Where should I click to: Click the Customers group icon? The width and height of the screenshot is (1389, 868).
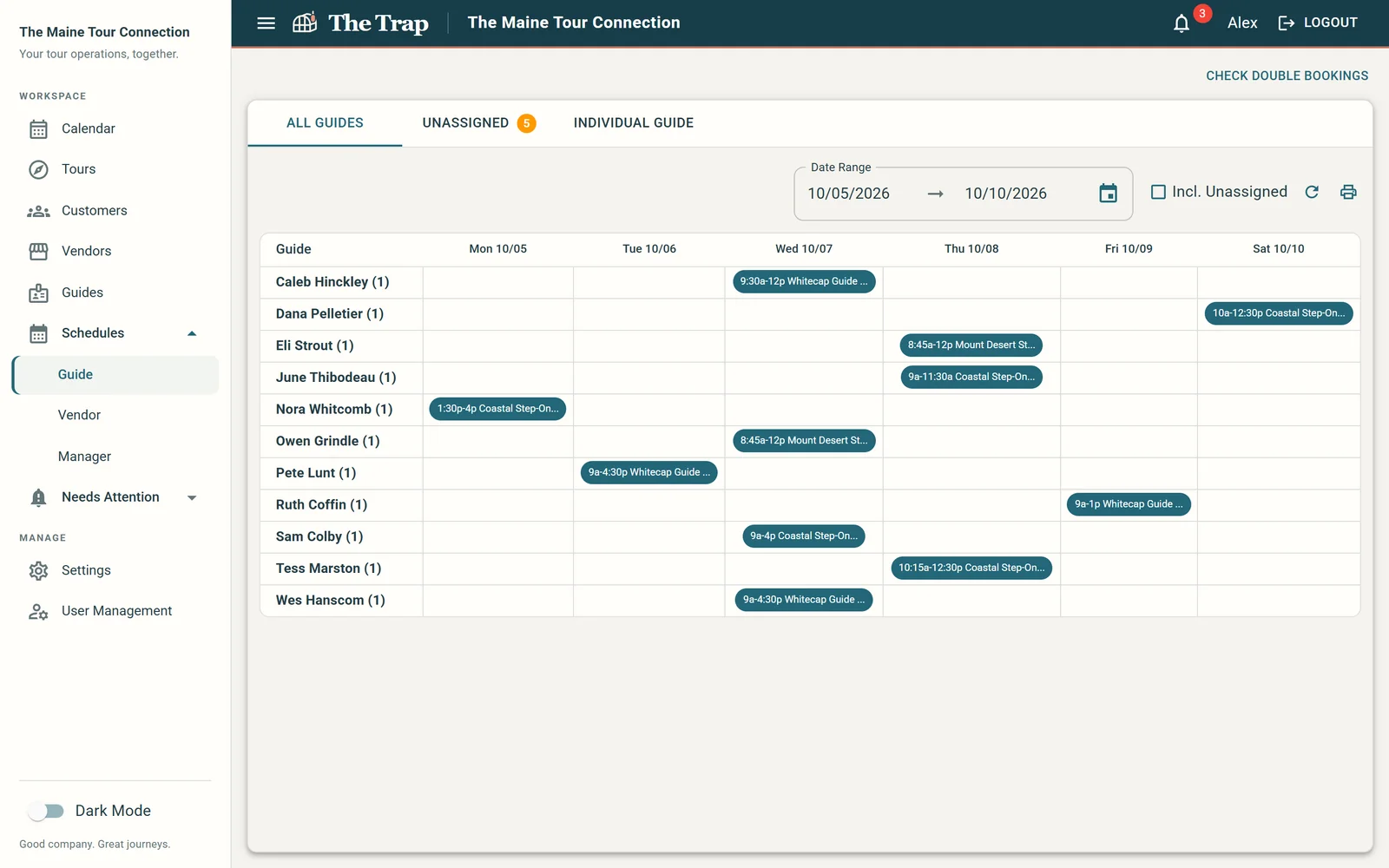(x=38, y=211)
